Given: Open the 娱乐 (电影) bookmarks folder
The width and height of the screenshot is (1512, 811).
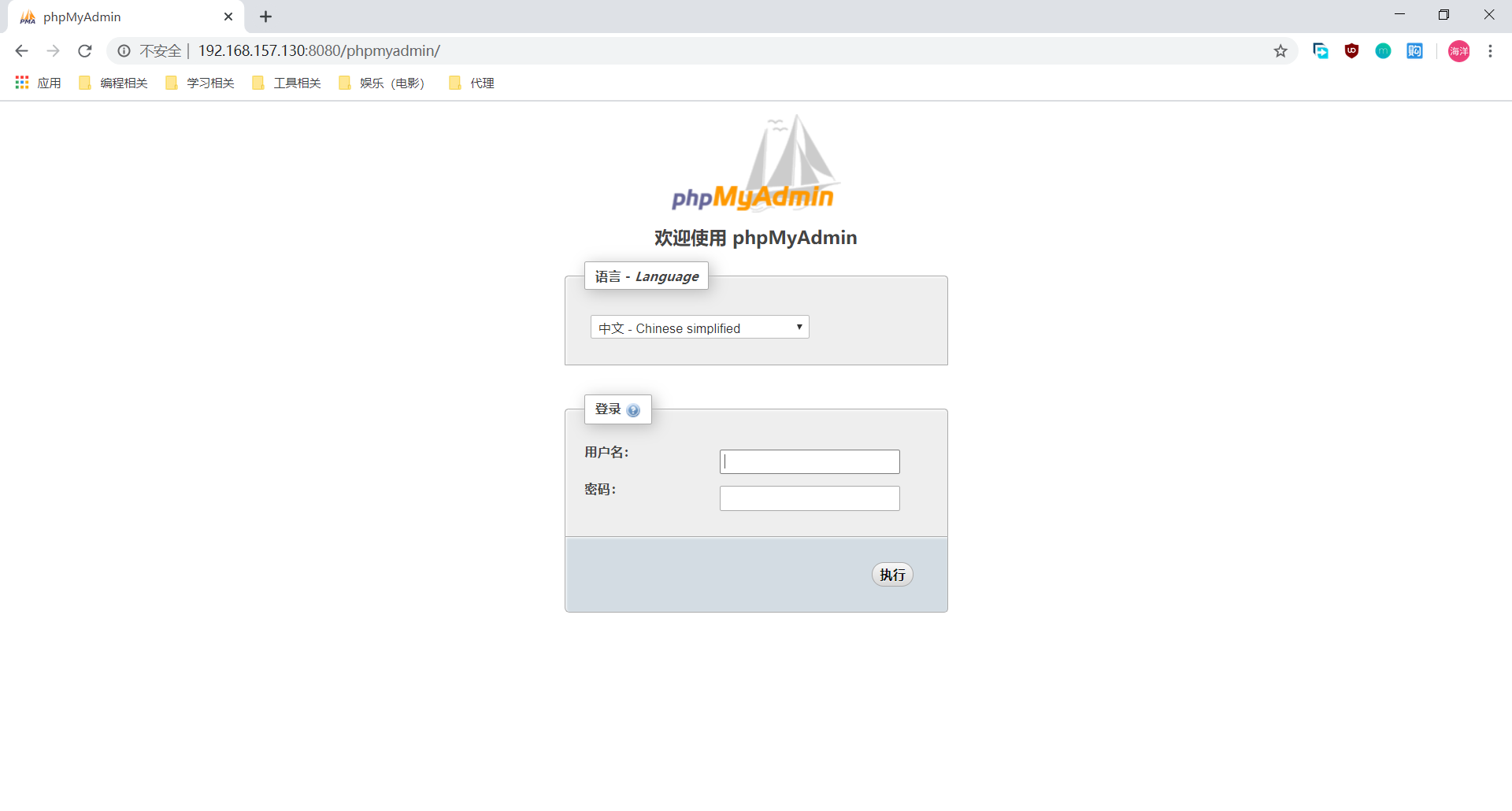Looking at the screenshot, I should [382, 83].
